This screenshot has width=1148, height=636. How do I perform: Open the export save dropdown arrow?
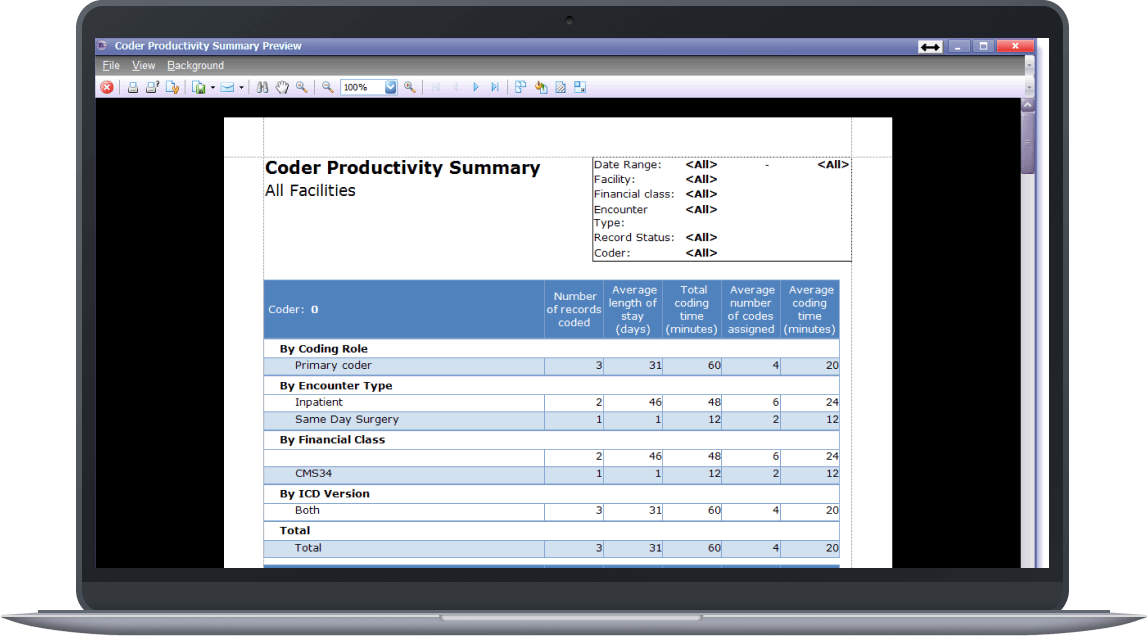[212, 87]
